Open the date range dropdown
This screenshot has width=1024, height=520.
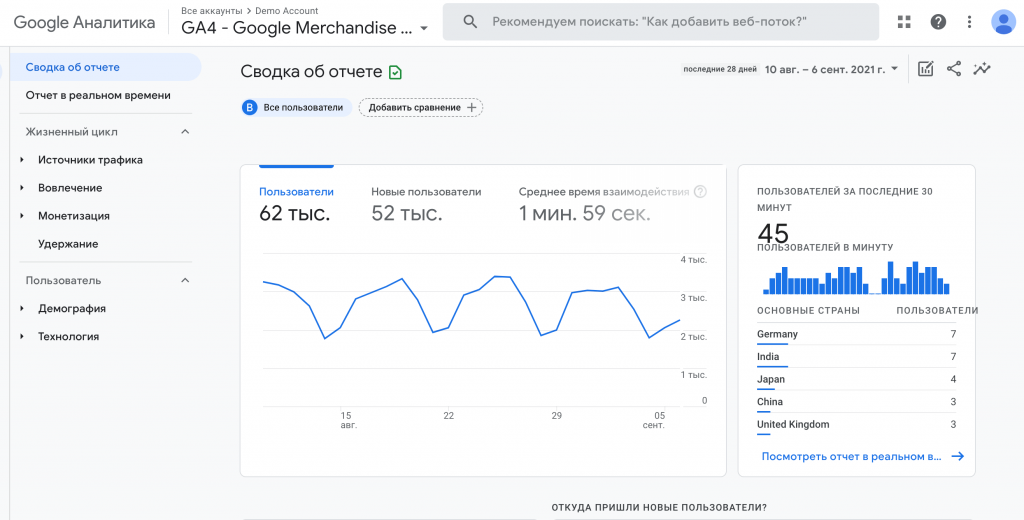(832, 69)
